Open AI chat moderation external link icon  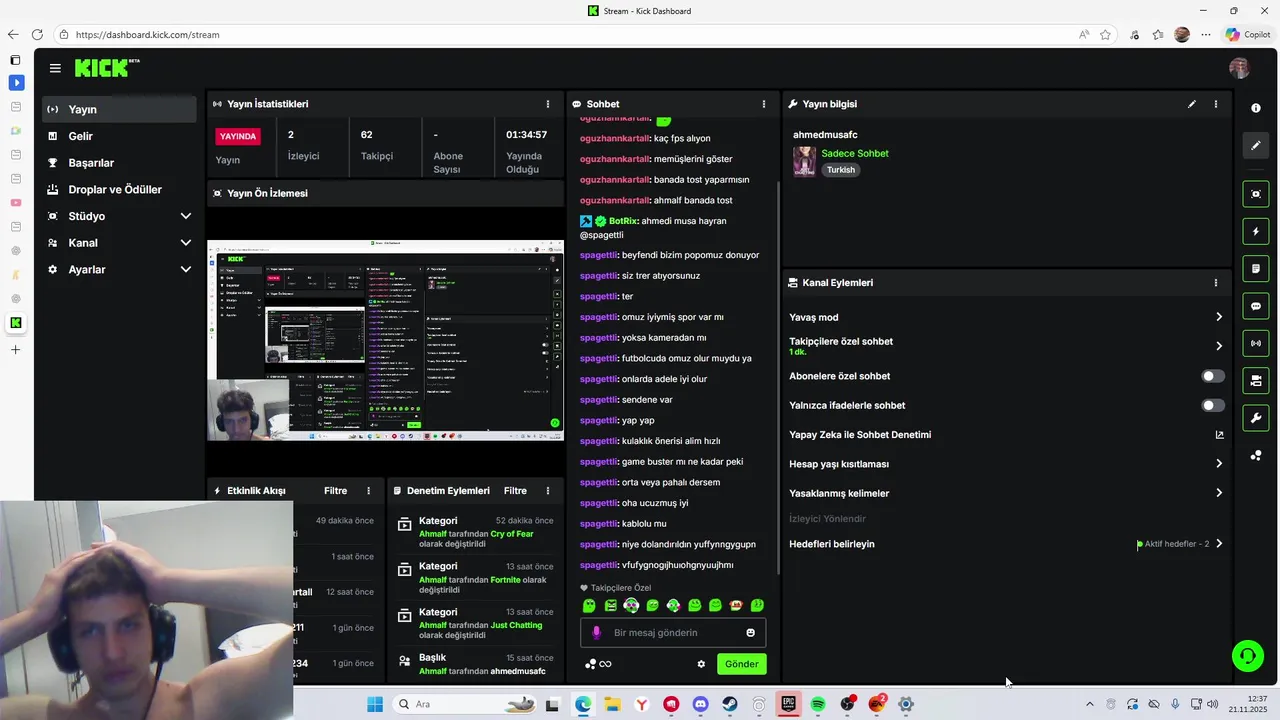point(1219,435)
